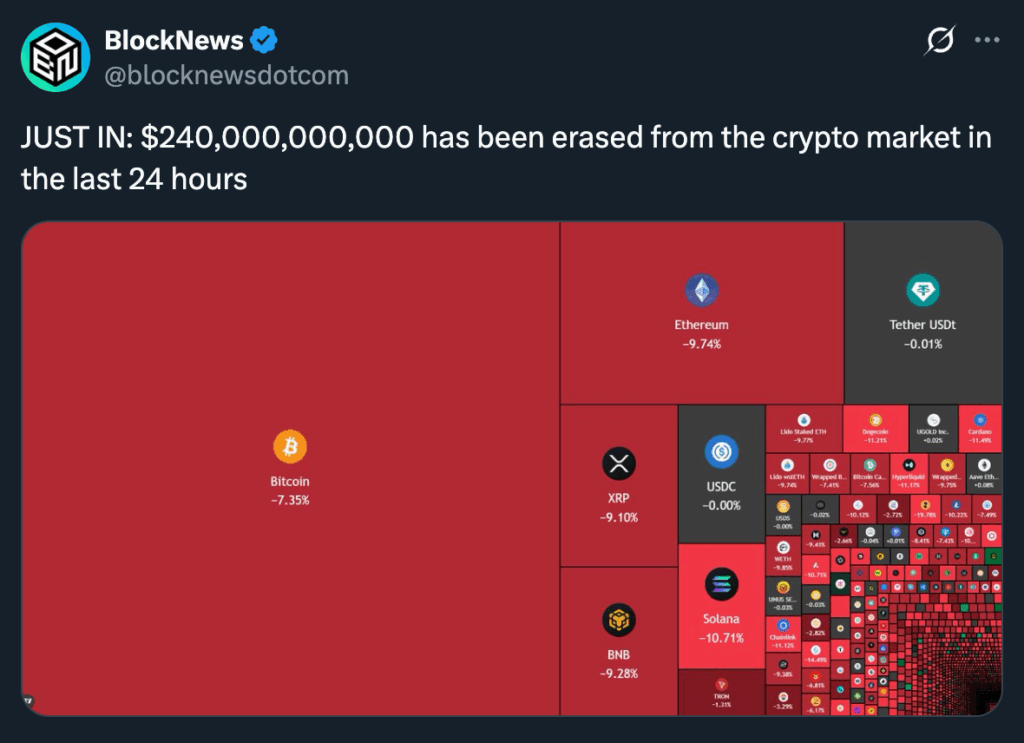Click the BNB logo icon
This screenshot has height=743, width=1024.
pyautogui.click(x=619, y=620)
